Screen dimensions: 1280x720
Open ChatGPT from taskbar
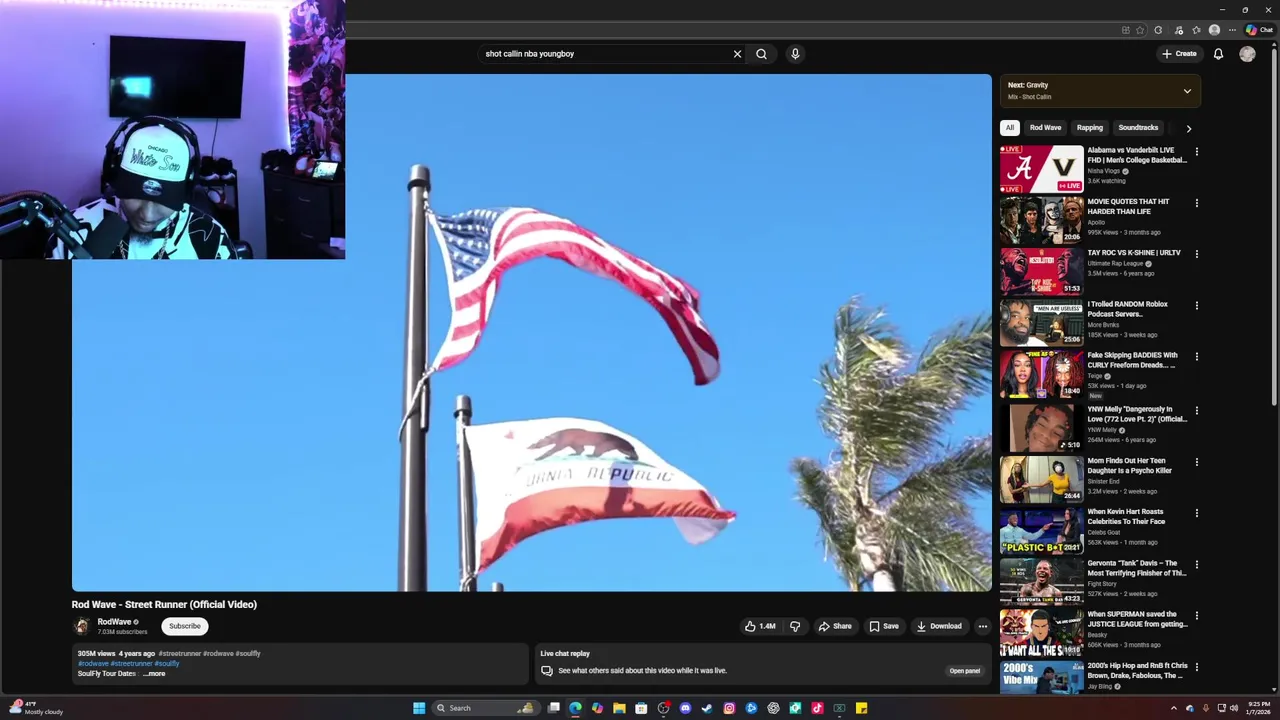pos(773,708)
